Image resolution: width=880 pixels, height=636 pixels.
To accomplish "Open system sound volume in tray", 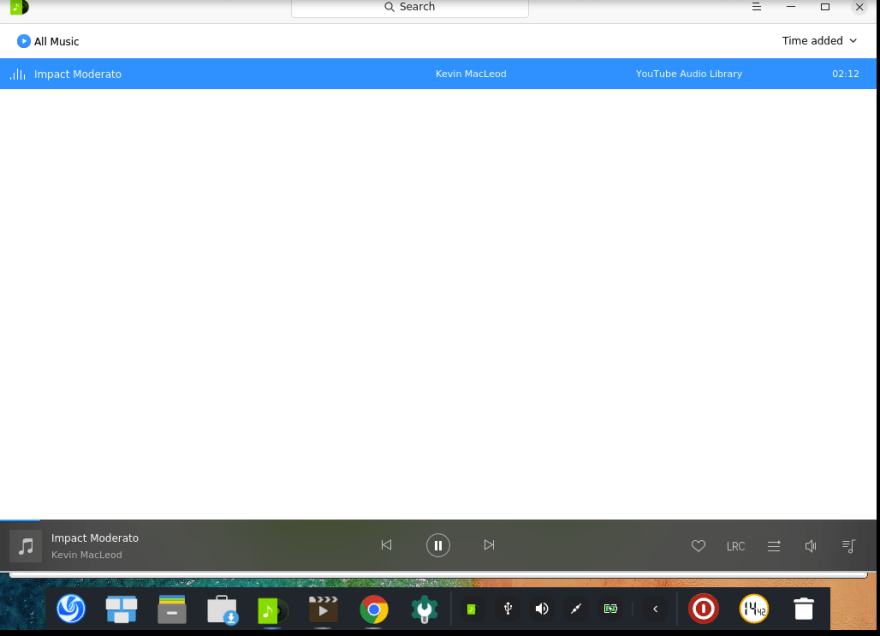I will coord(542,609).
